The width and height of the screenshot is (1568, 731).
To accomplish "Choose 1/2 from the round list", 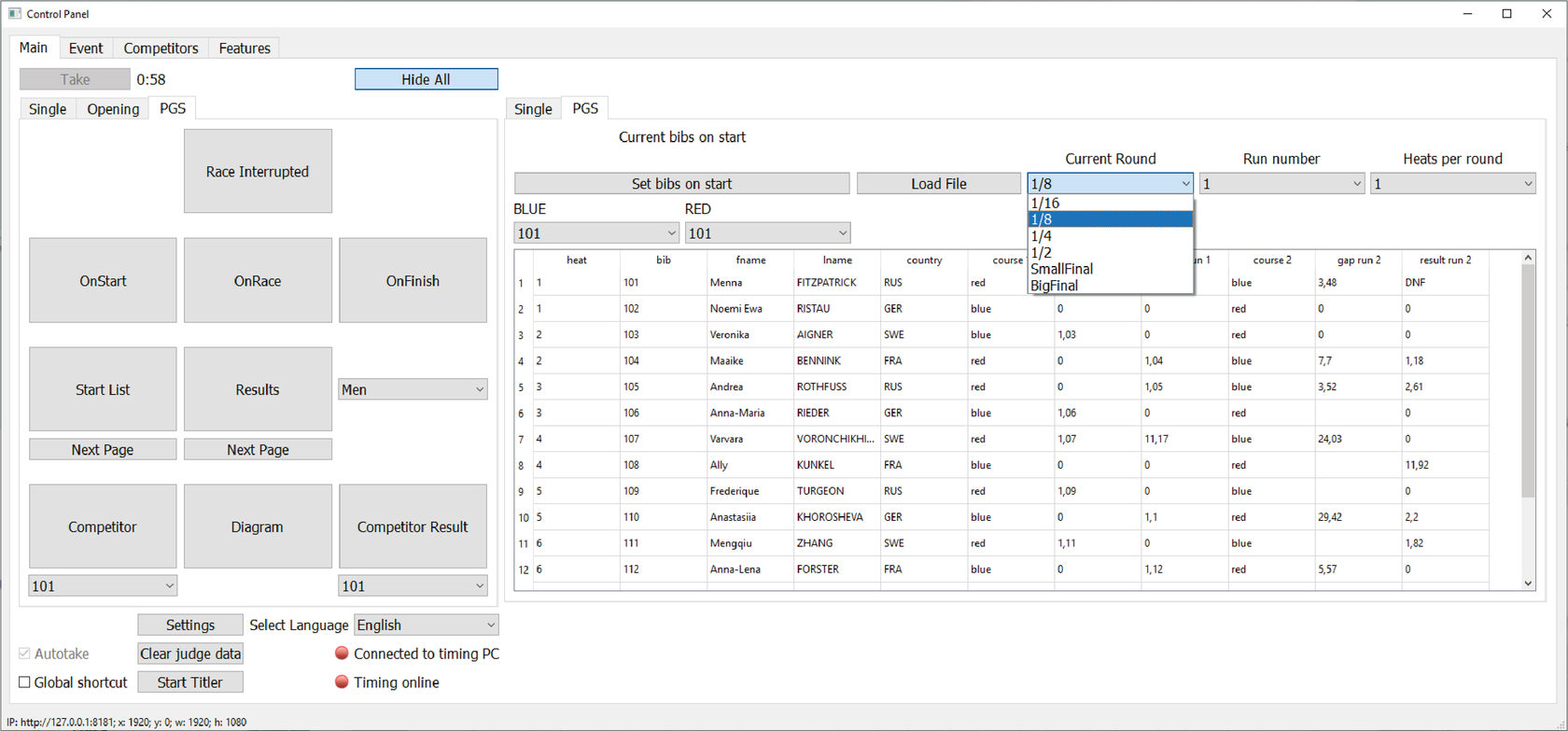I will 1111,252.
